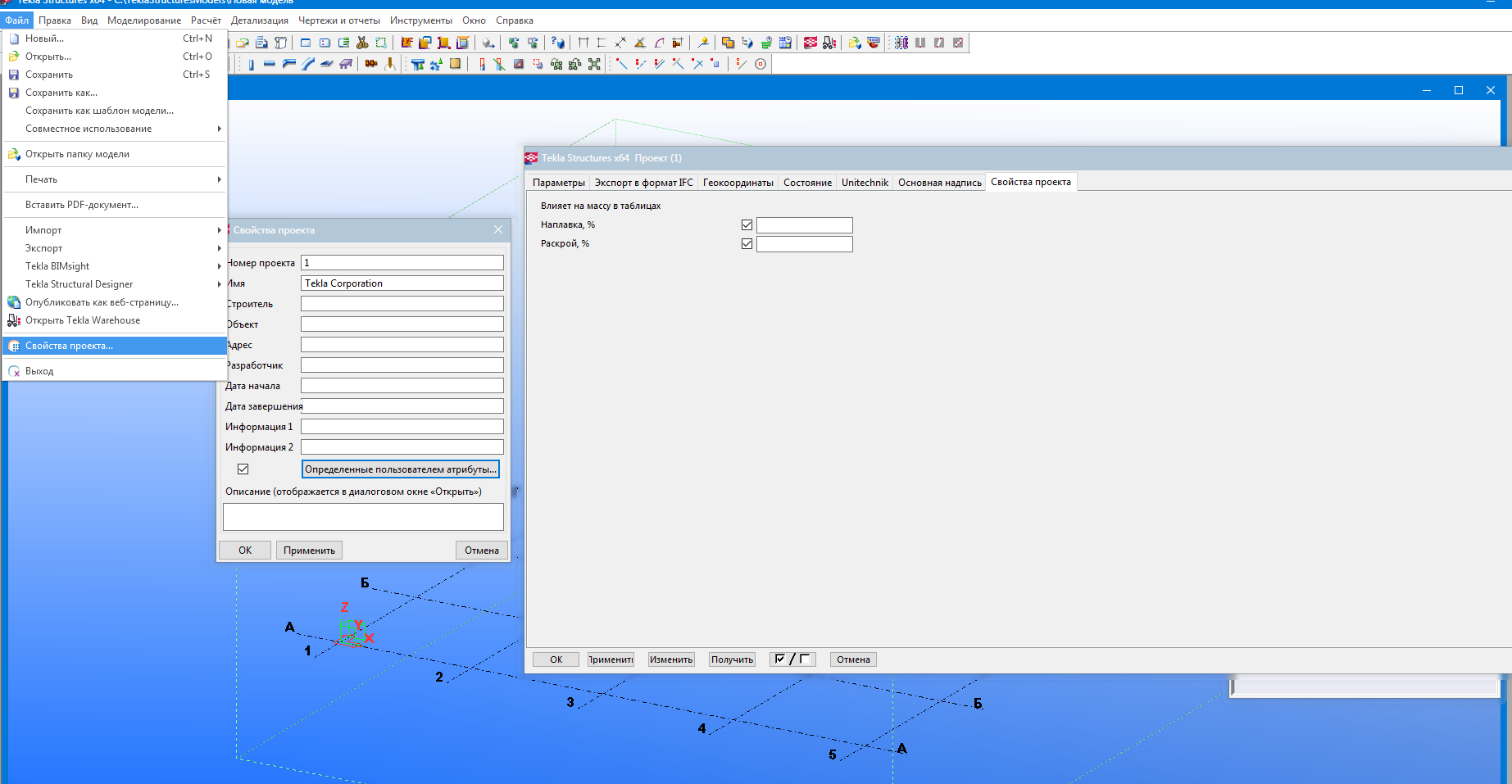
Task: Select the create steel column tool
Action: pos(251,64)
